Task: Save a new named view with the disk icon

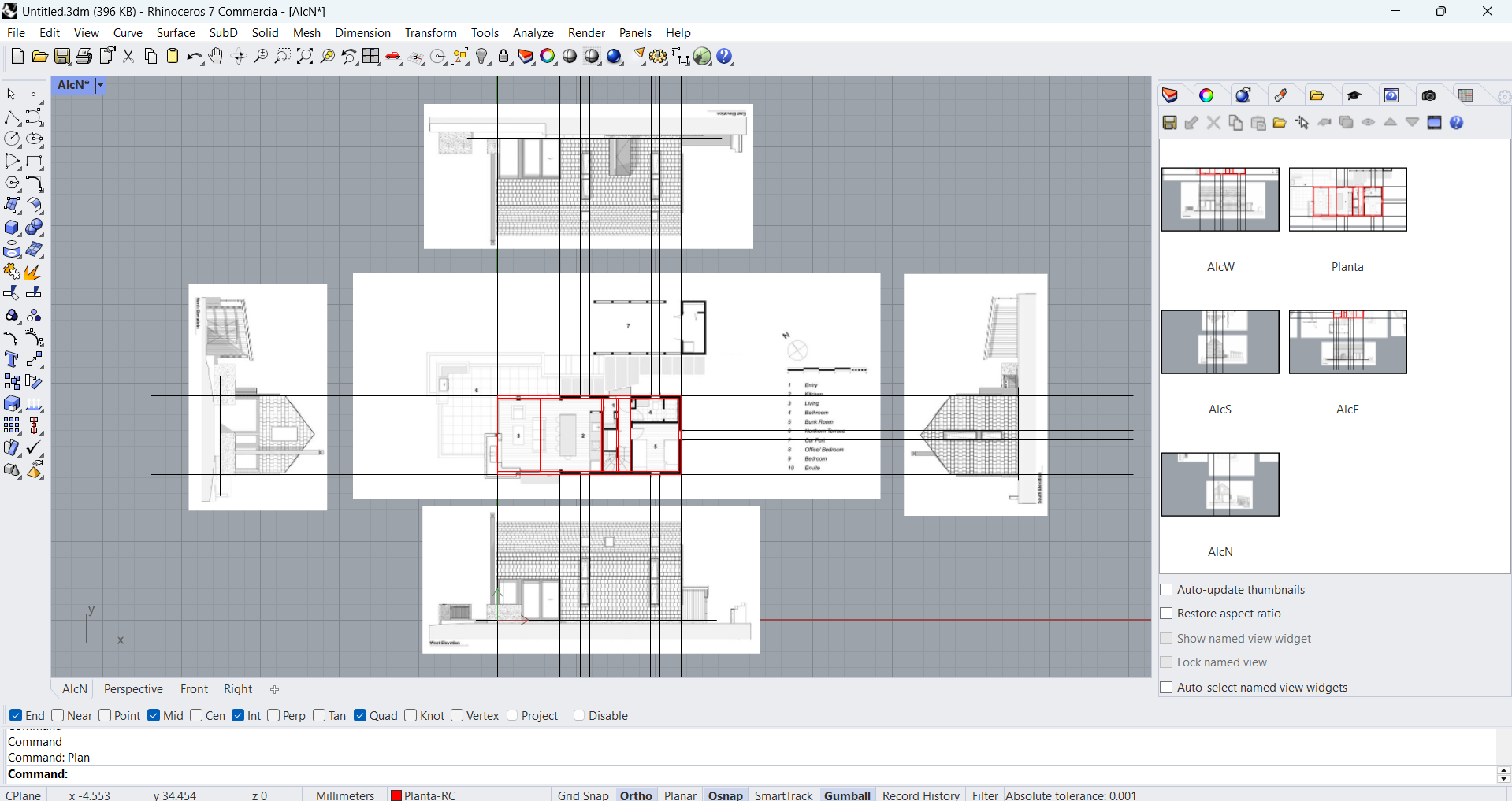Action: coord(1169,123)
